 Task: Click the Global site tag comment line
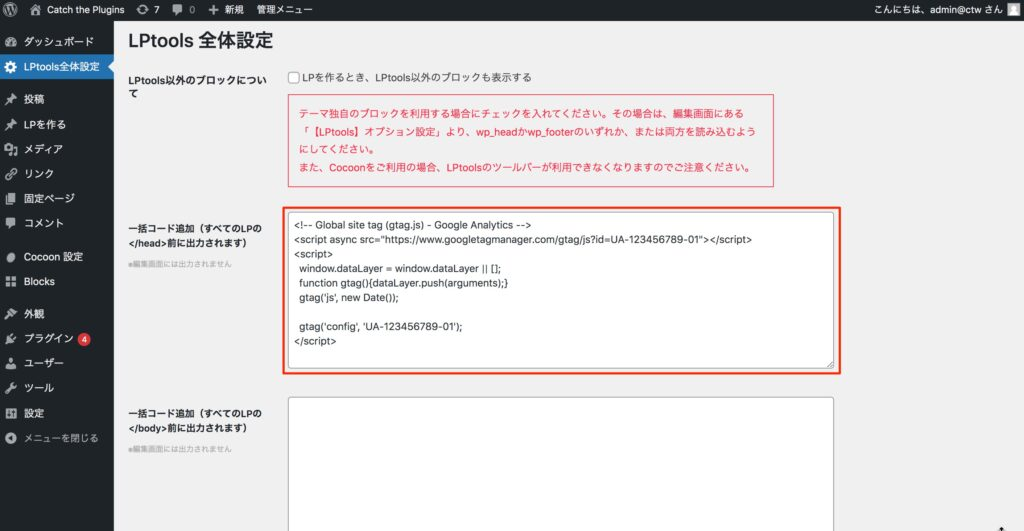(413, 225)
